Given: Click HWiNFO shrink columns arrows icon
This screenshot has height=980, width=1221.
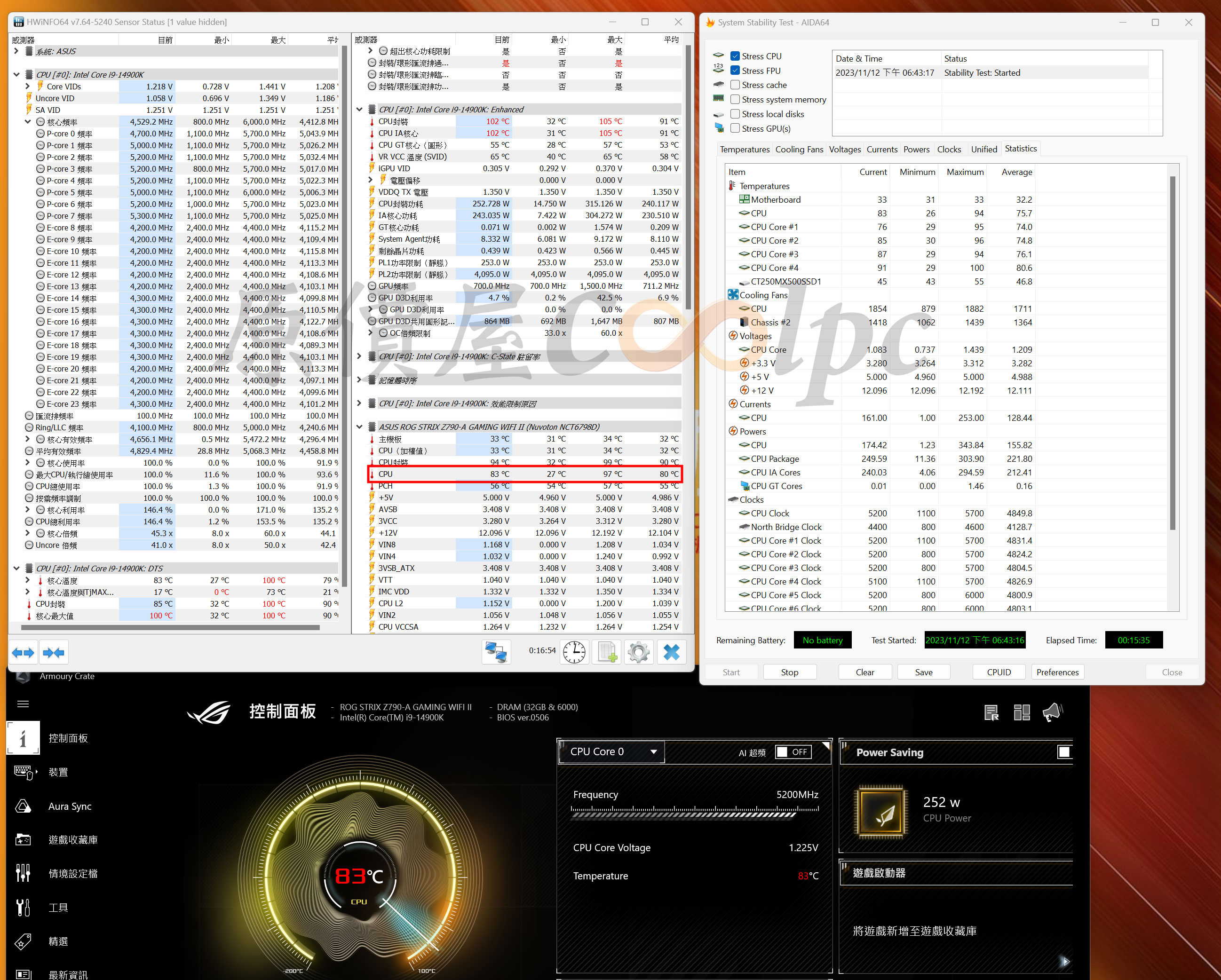Looking at the screenshot, I should point(54,653).
